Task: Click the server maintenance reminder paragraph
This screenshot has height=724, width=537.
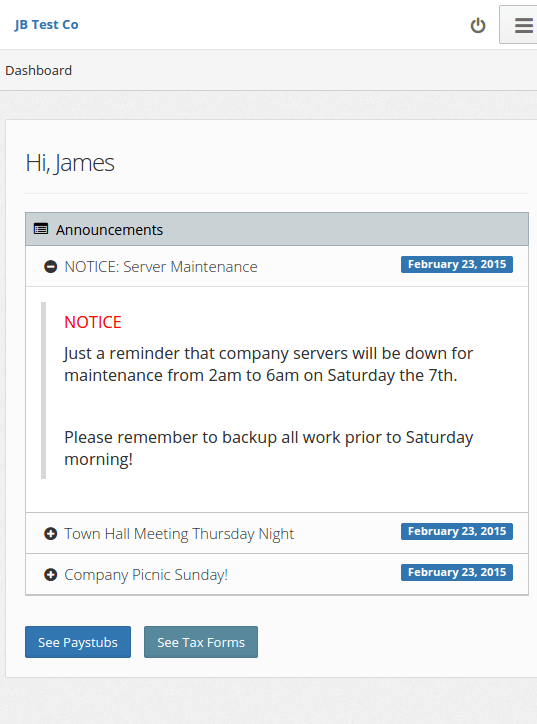Action: click(x=268, y=364)
